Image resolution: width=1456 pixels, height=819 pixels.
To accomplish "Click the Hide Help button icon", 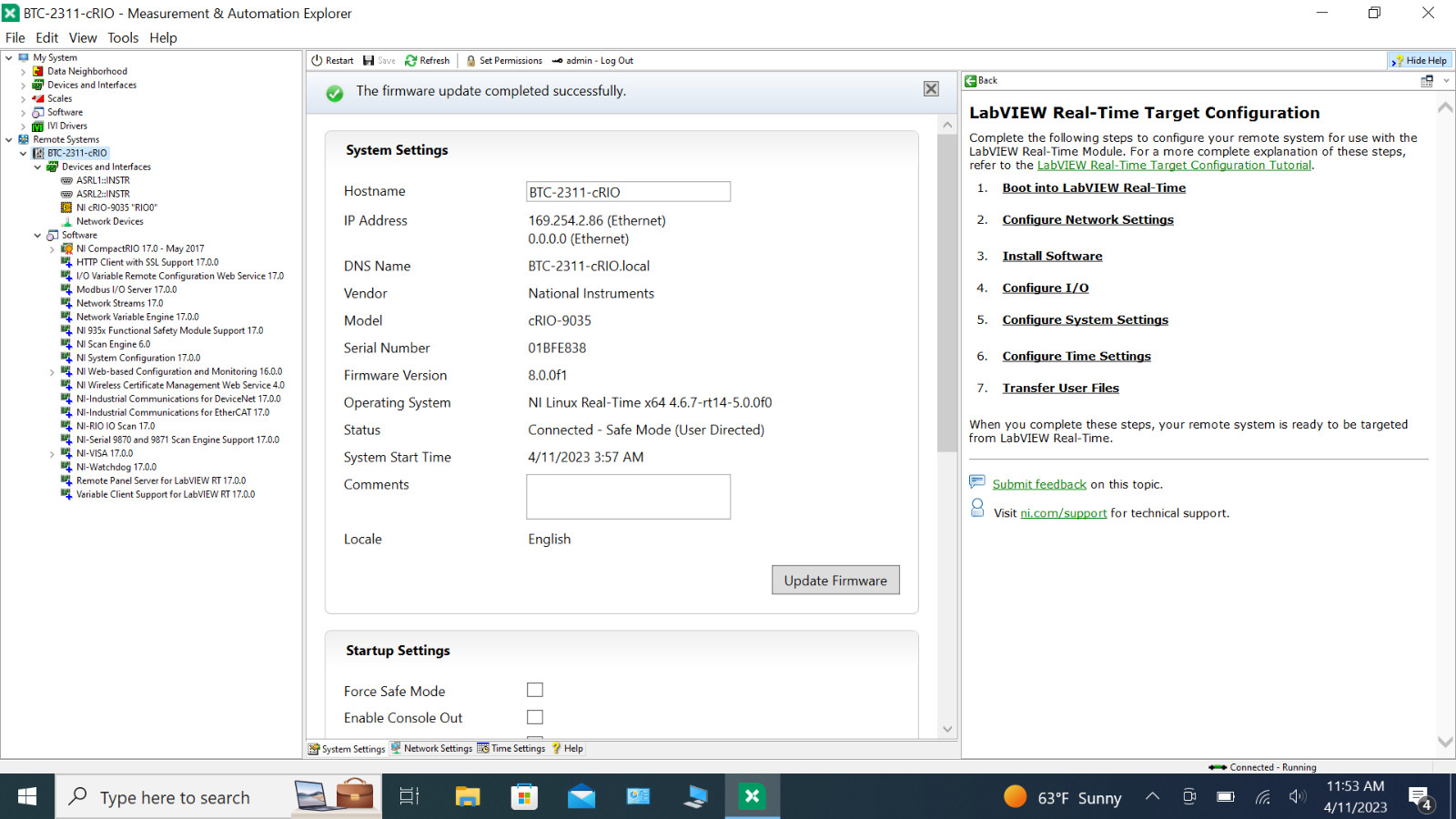I will pos(1396,61).
